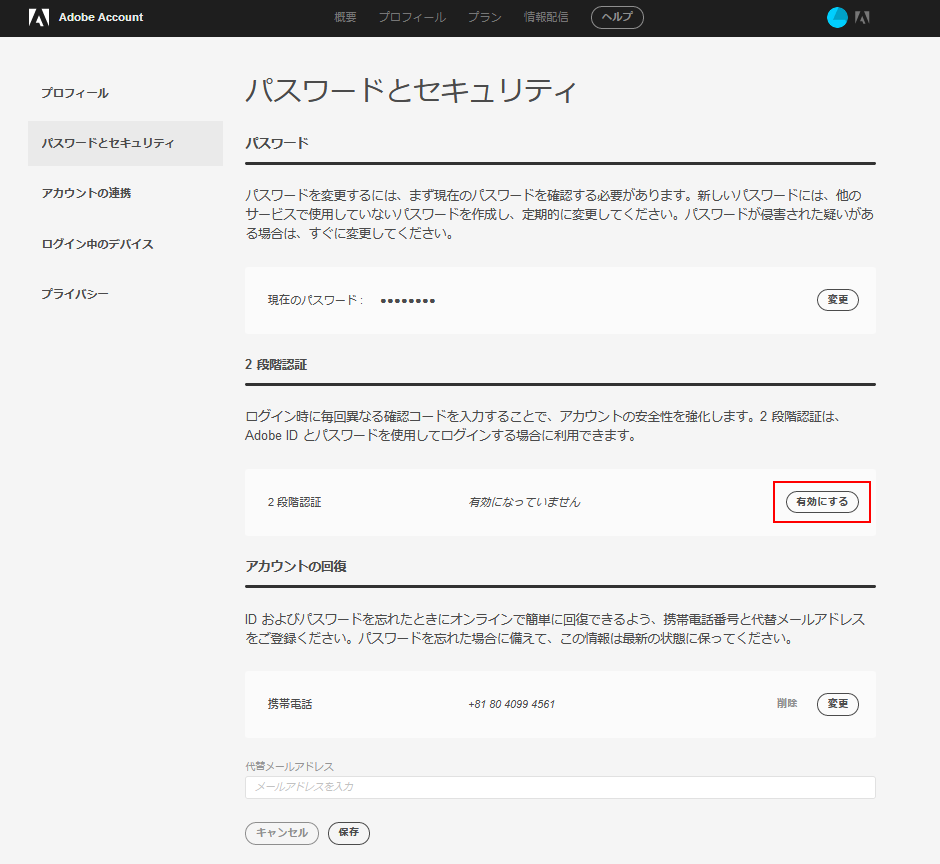Click the ヘルプ button in the header

click(617, 17)
